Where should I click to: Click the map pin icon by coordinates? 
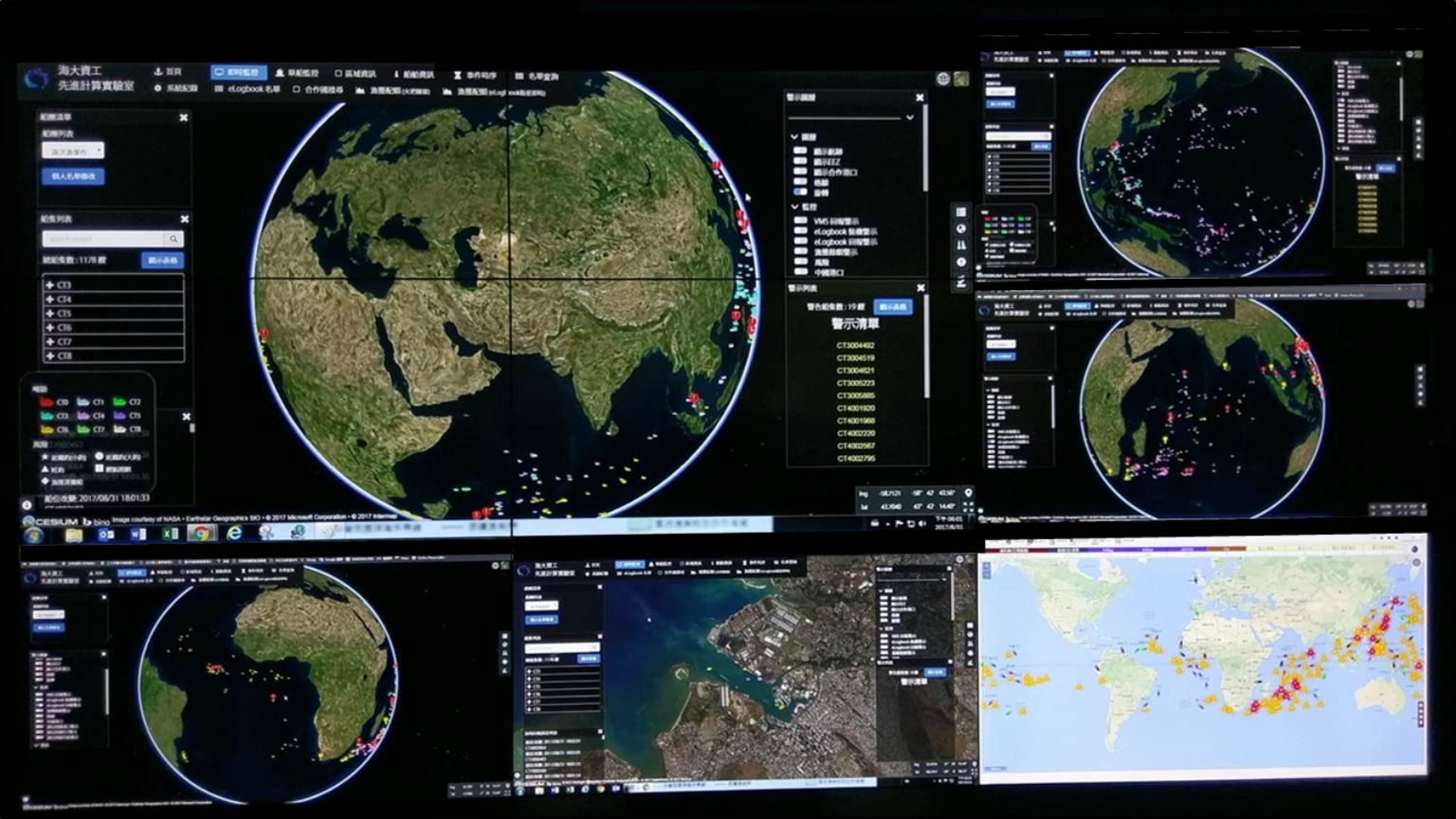pyautogui.click(x=968, y=493)
